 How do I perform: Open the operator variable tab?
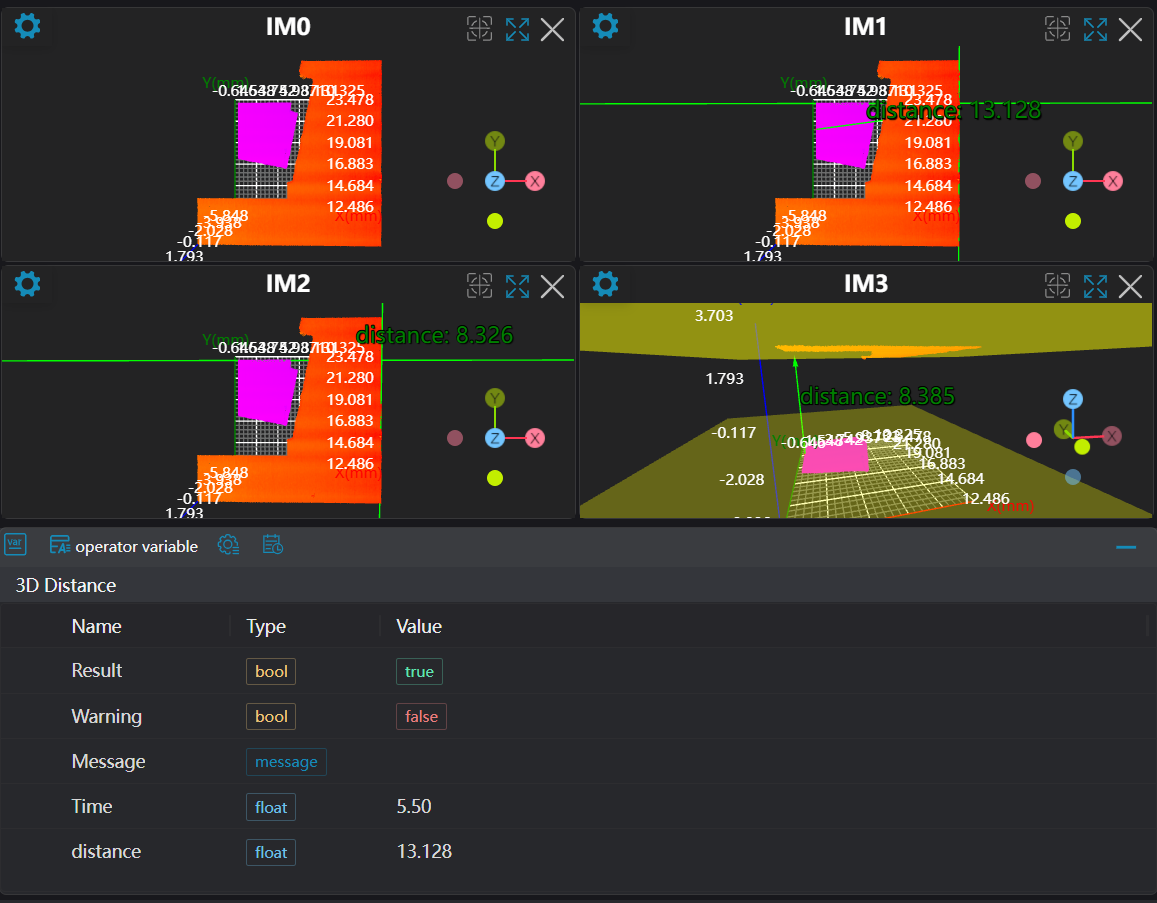pos(124,546)
